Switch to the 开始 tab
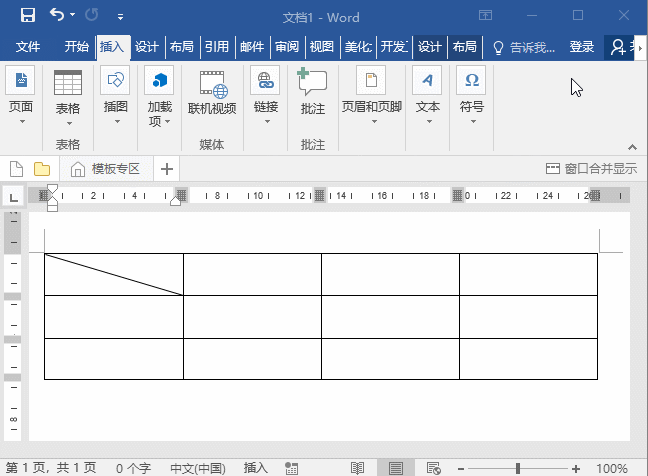Screen dimensions: 648x476 [76, 47]
